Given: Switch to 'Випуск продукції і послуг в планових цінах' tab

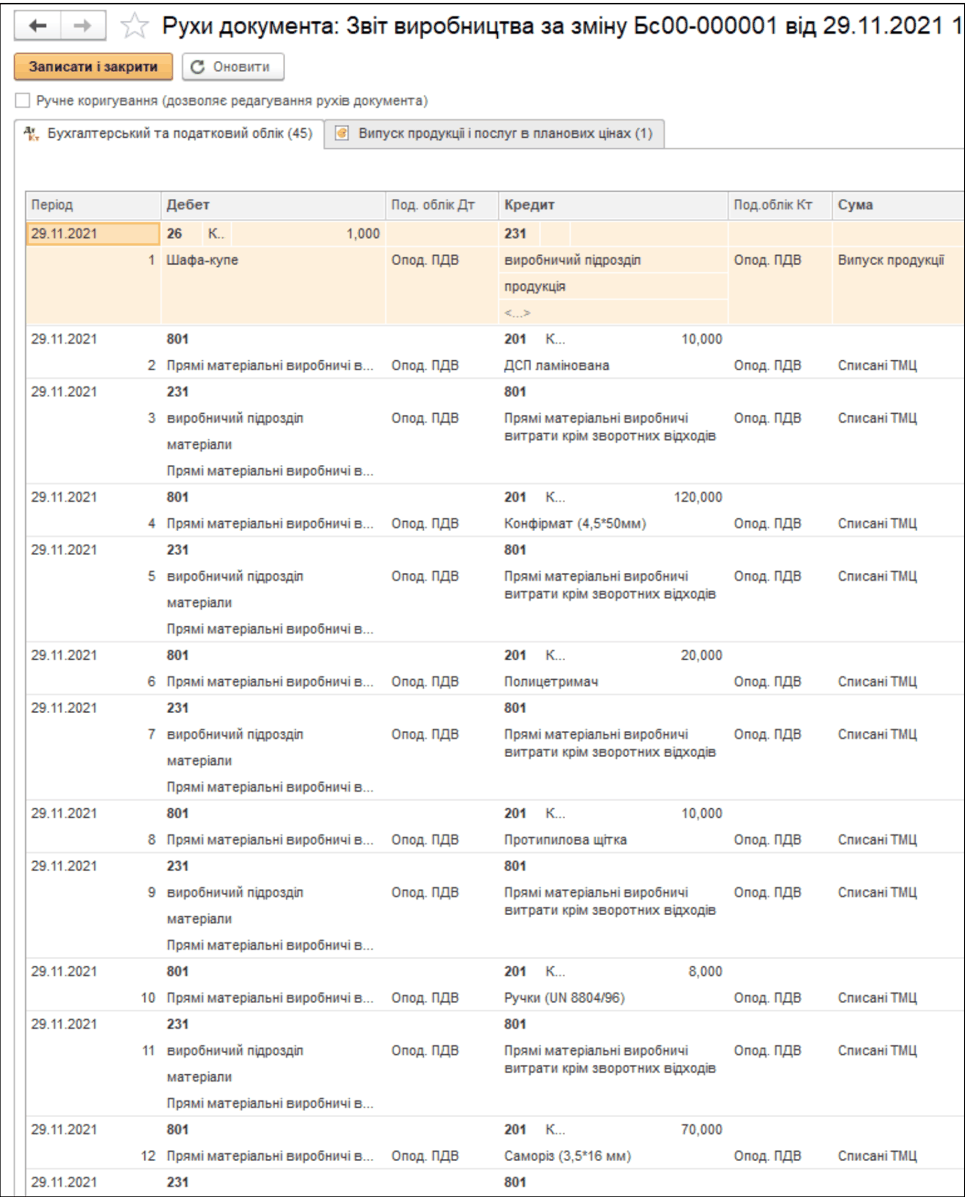Looking at the screenshot, I should click(x=494, y=134).
